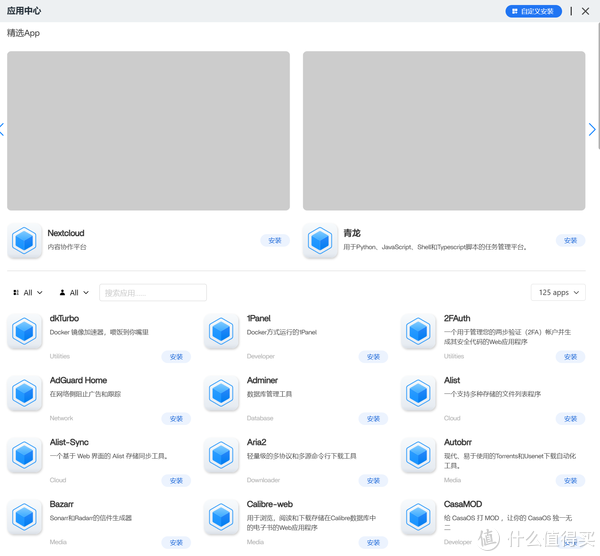Image resolution: width=600 pixels, height=556 pixels.
Task: Install Aria2 with its 安装 button
Action: coord(373,481)
